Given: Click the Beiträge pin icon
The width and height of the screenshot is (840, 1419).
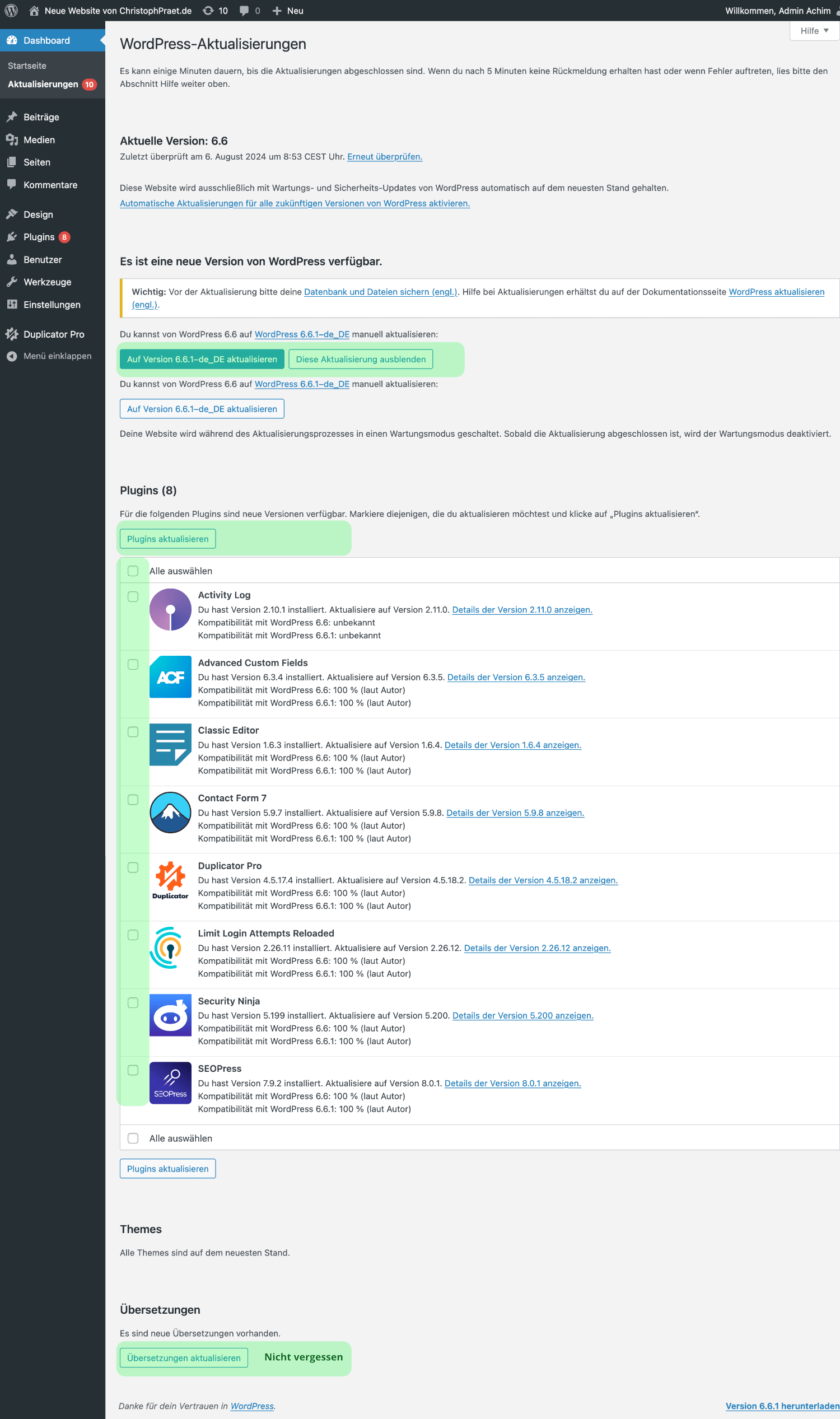Looking at the screenshot, I should (x=12, y=117).
